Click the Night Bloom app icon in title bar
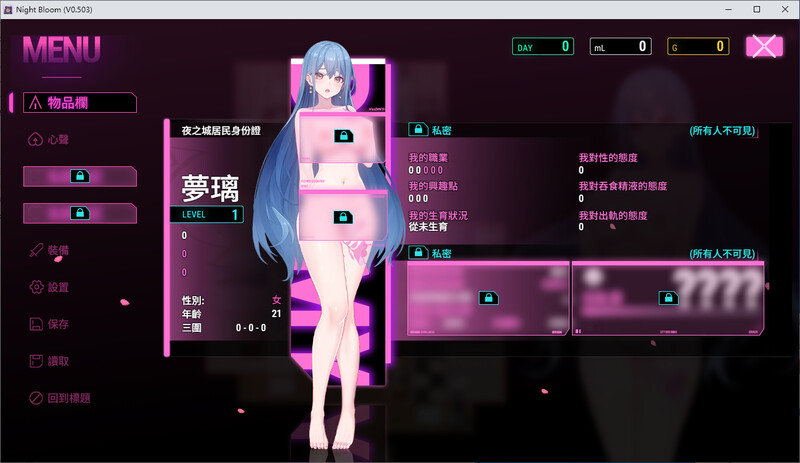This screenshot has width=800, height=463. pos(8,9)
